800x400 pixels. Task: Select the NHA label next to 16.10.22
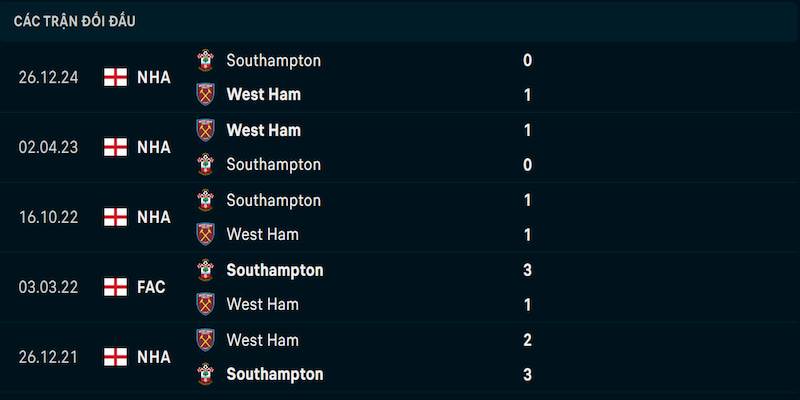coord(154,217)
